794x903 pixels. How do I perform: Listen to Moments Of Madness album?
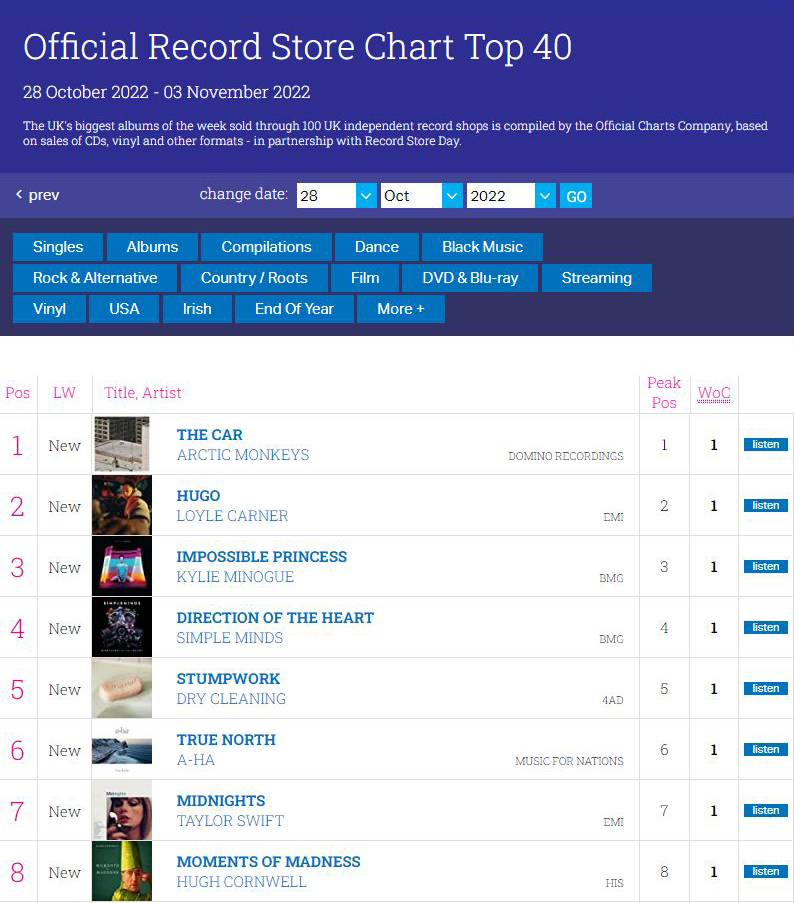[x=765, y=872]
